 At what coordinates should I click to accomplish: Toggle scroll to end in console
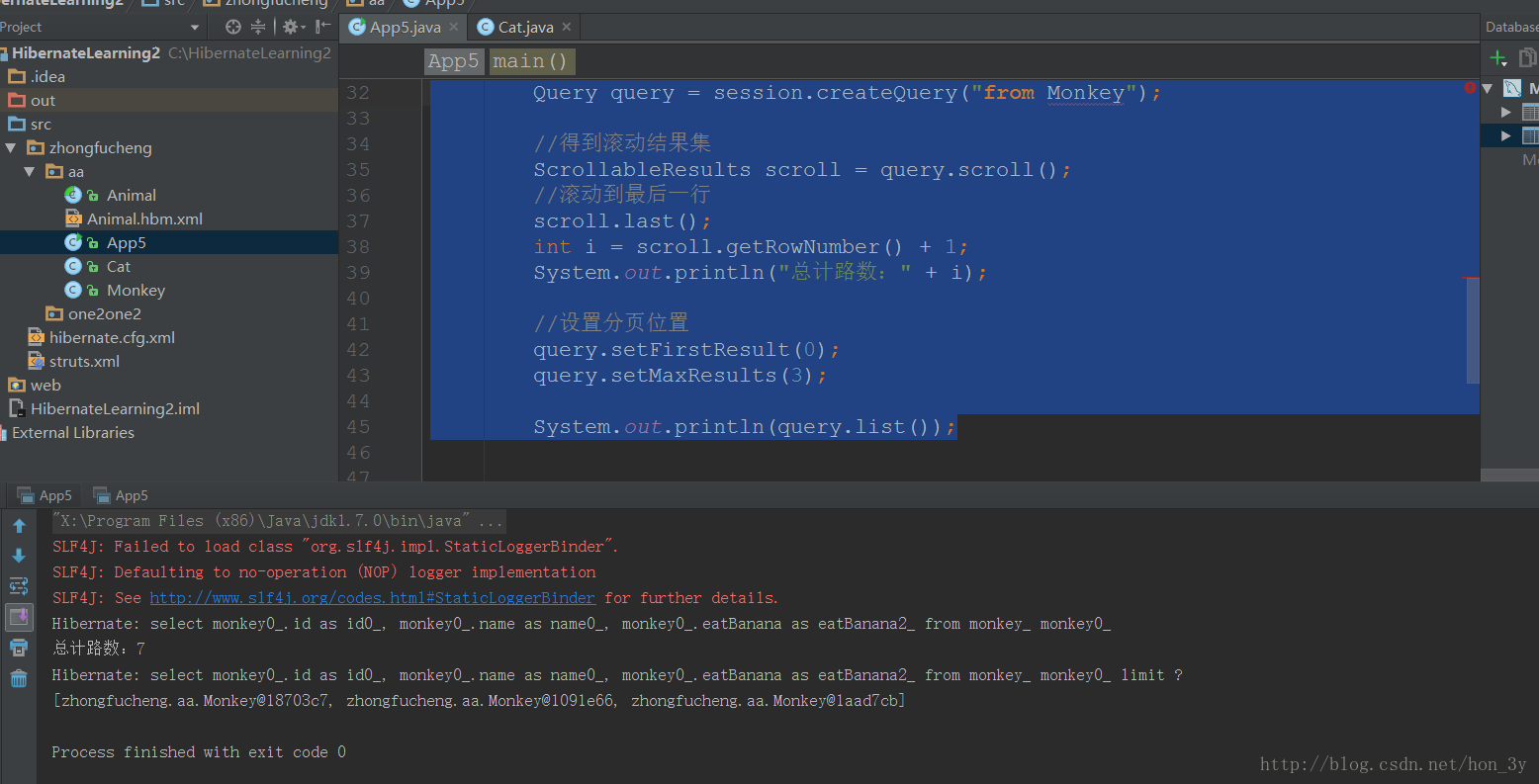click(19, 617)
